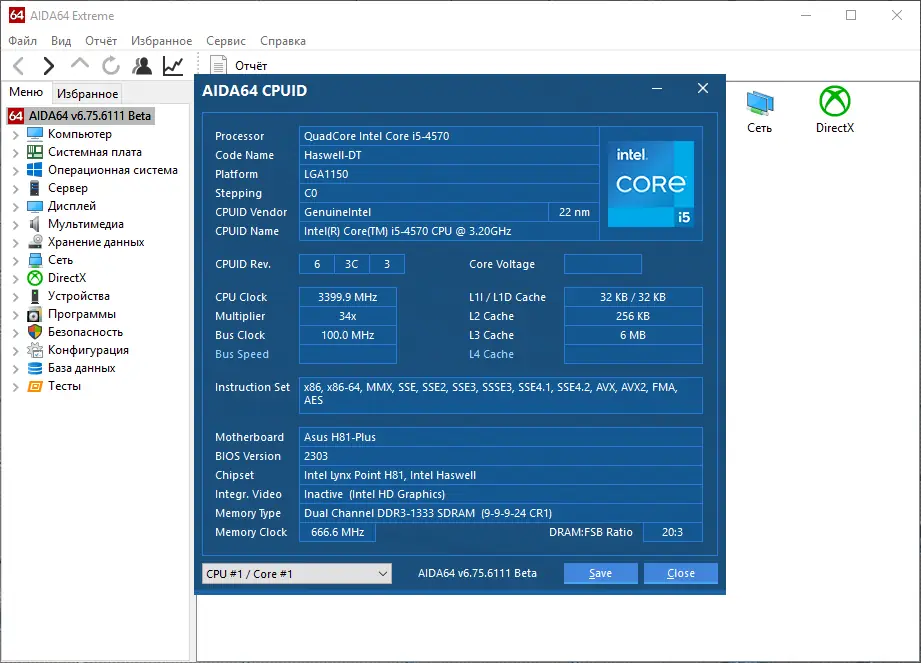Image resolution: width=921 pixels, height=663 pixels.
Task: Expand the Сервер tree node
Action: coord(16,189)
